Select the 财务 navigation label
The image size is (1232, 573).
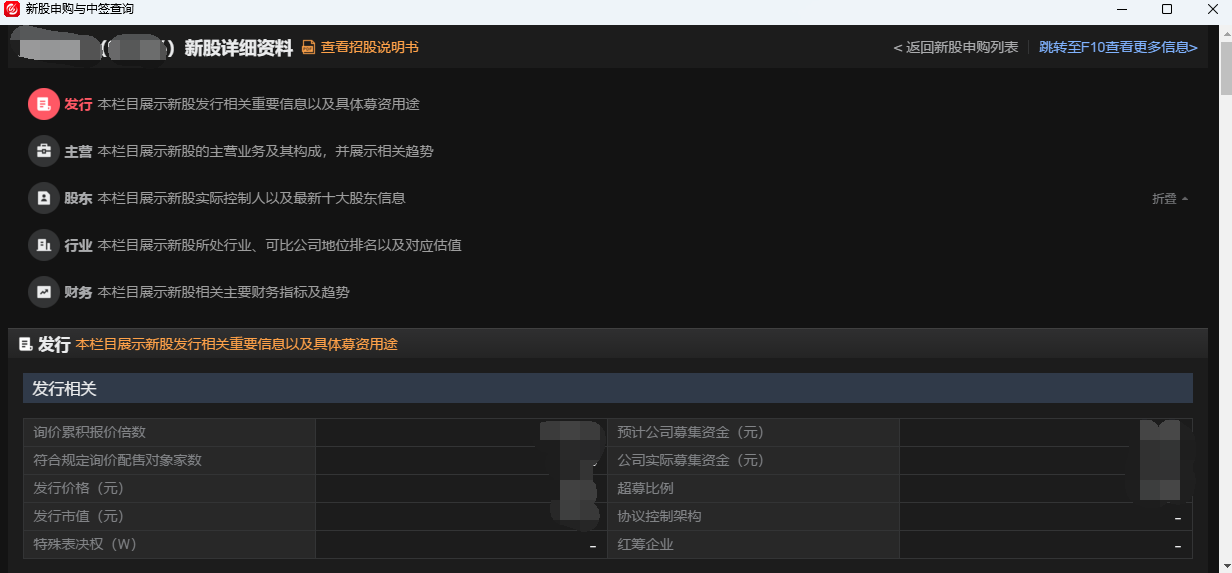pos(78,292)
